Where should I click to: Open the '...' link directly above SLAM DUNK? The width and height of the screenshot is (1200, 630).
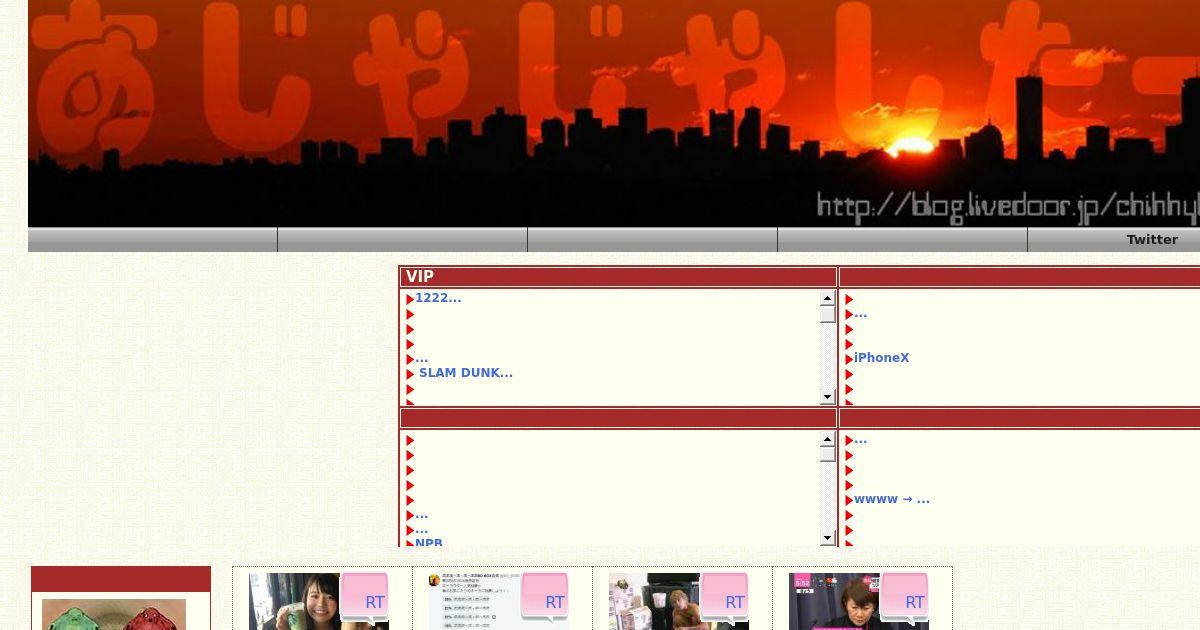point(422,358)
